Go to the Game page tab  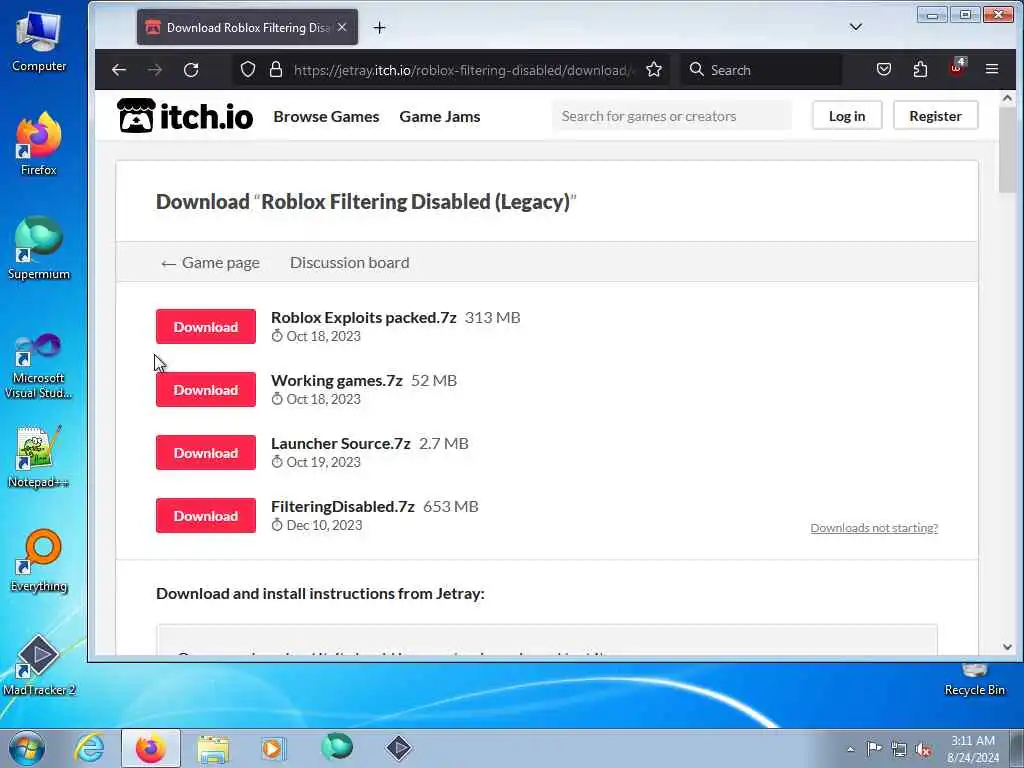click(x=210, y=263)
